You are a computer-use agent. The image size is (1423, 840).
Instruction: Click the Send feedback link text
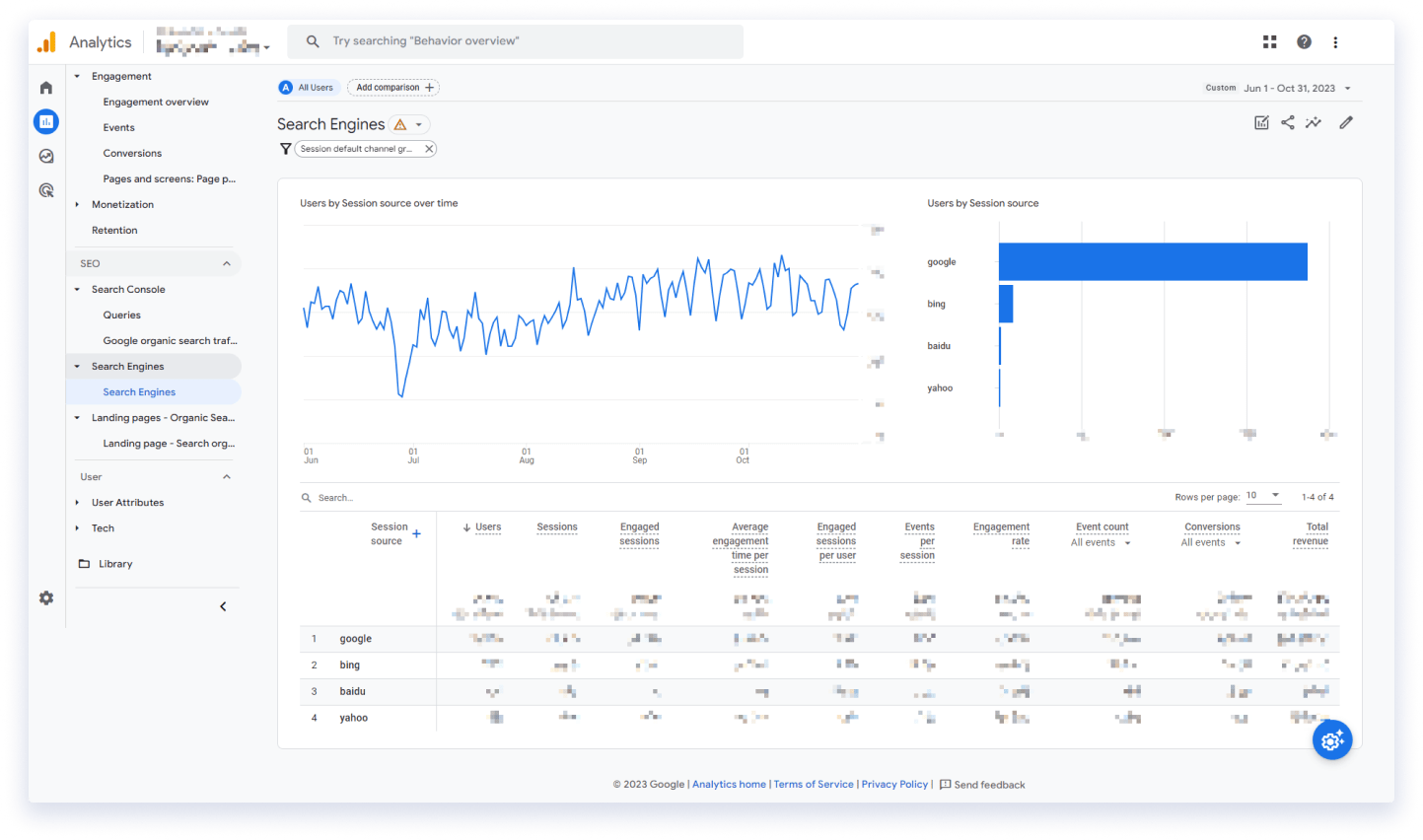(x=989, y=785)
